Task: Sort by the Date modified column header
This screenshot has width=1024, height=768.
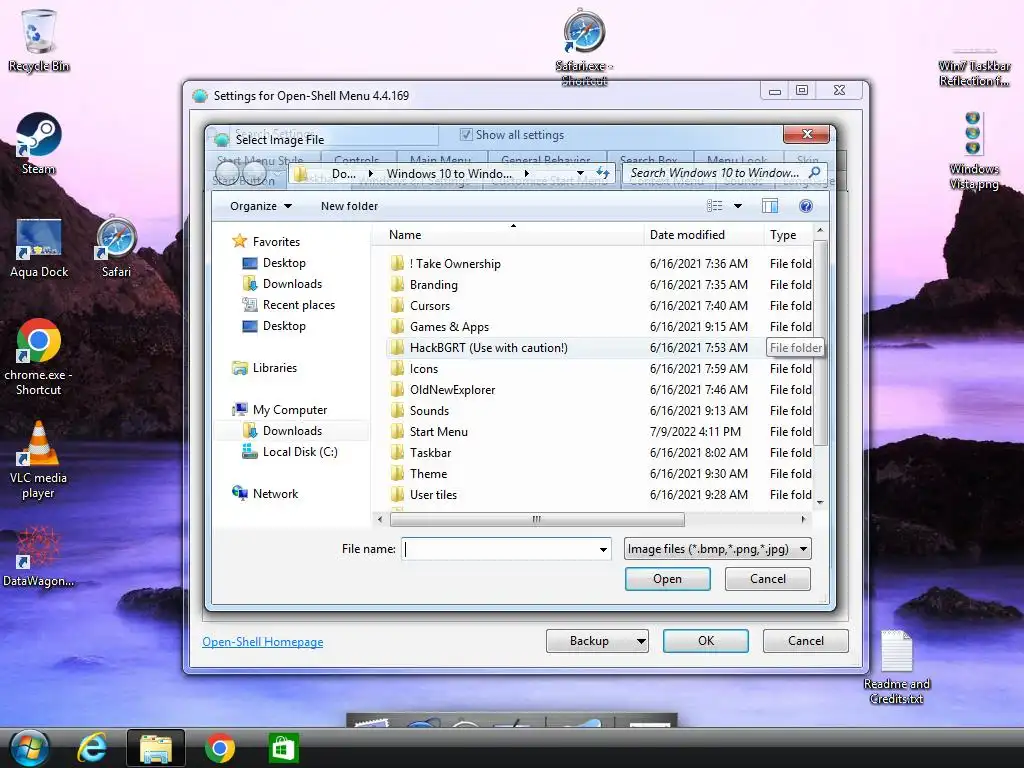Action: pos(703,235)
